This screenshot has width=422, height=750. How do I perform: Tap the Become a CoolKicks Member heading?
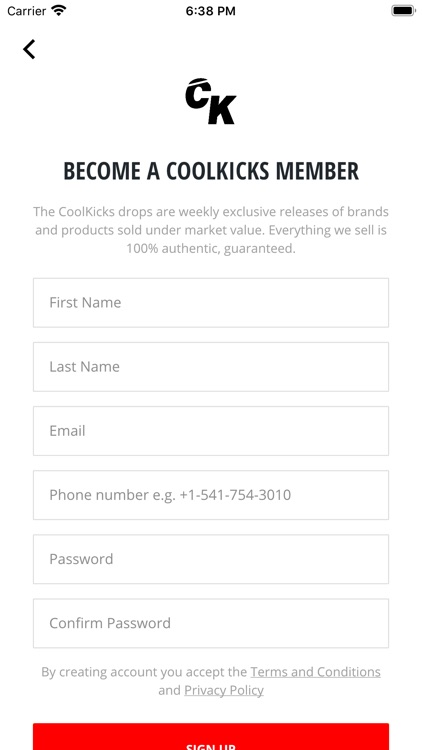[211, 171]
